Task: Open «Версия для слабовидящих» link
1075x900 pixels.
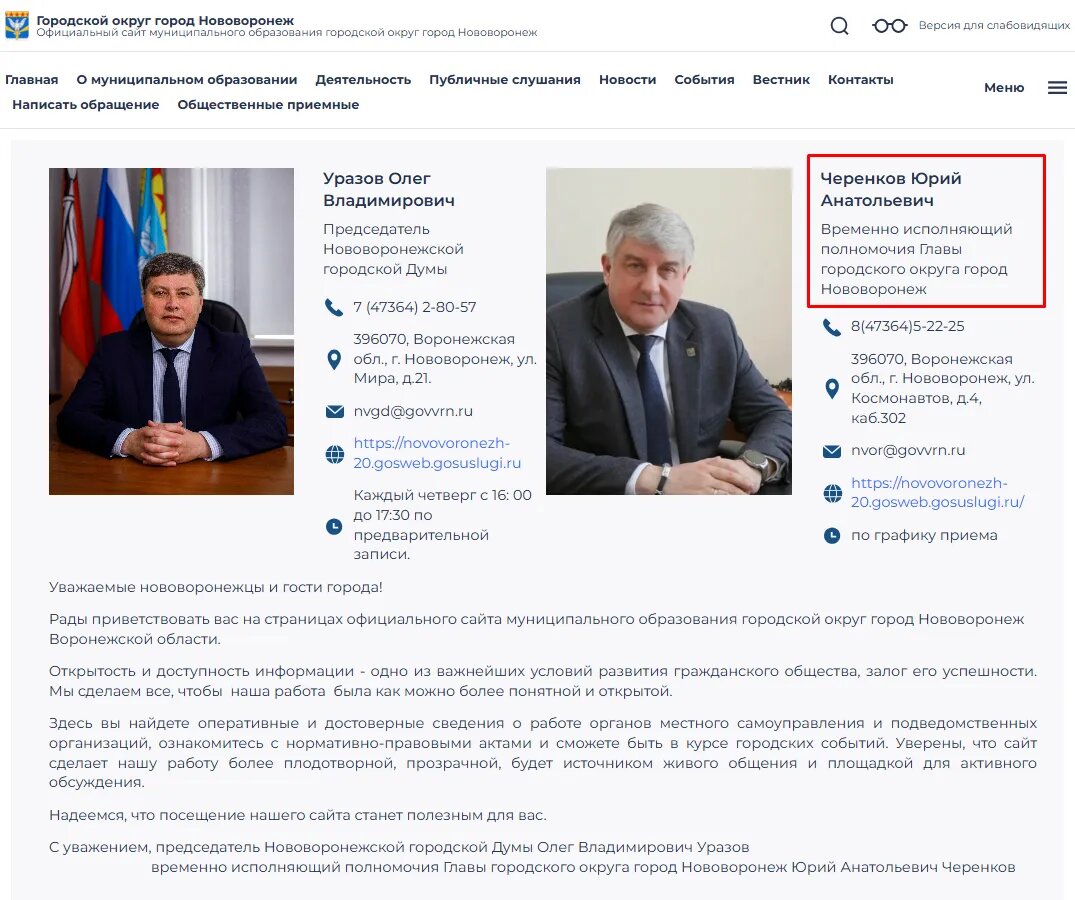Action: pyautogui.click(x=994, y=25)
